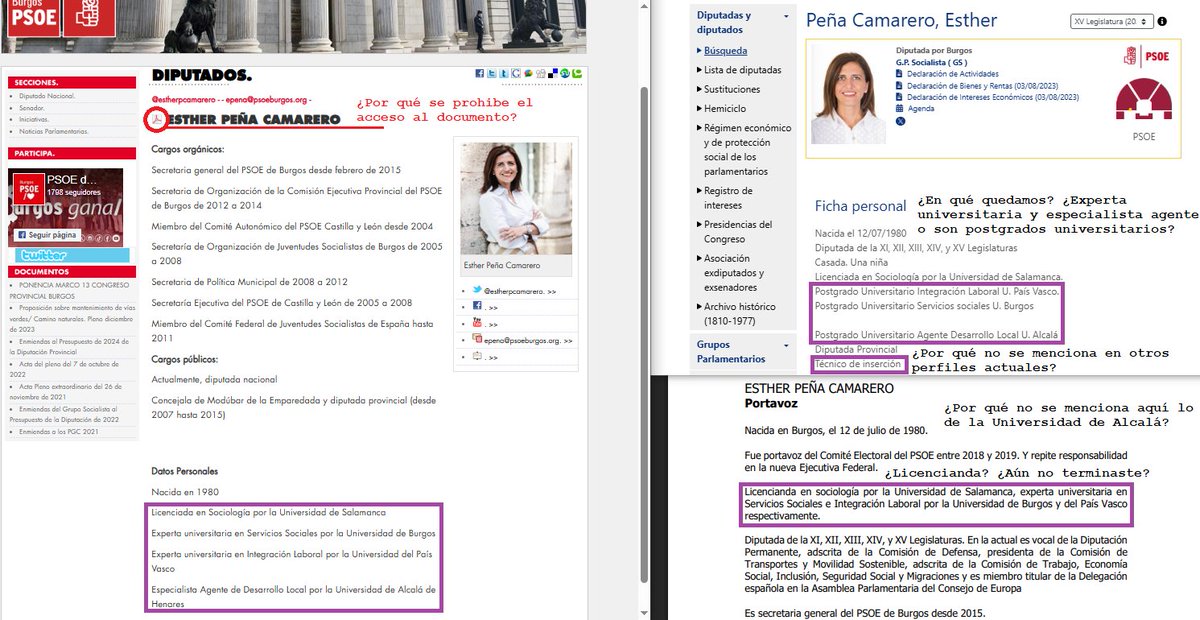Click email icon link epena@psoeburgos.org under photo
1200x620 pixels.
tap(521, 339)
